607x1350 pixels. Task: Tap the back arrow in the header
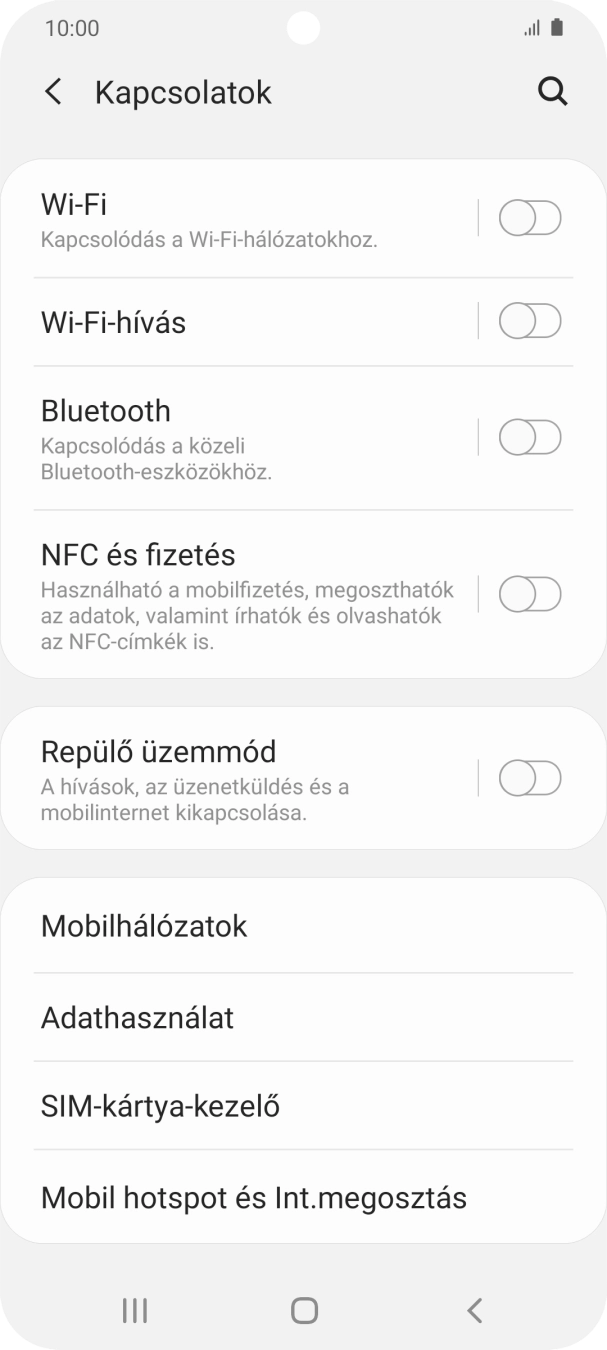point(52,92)
